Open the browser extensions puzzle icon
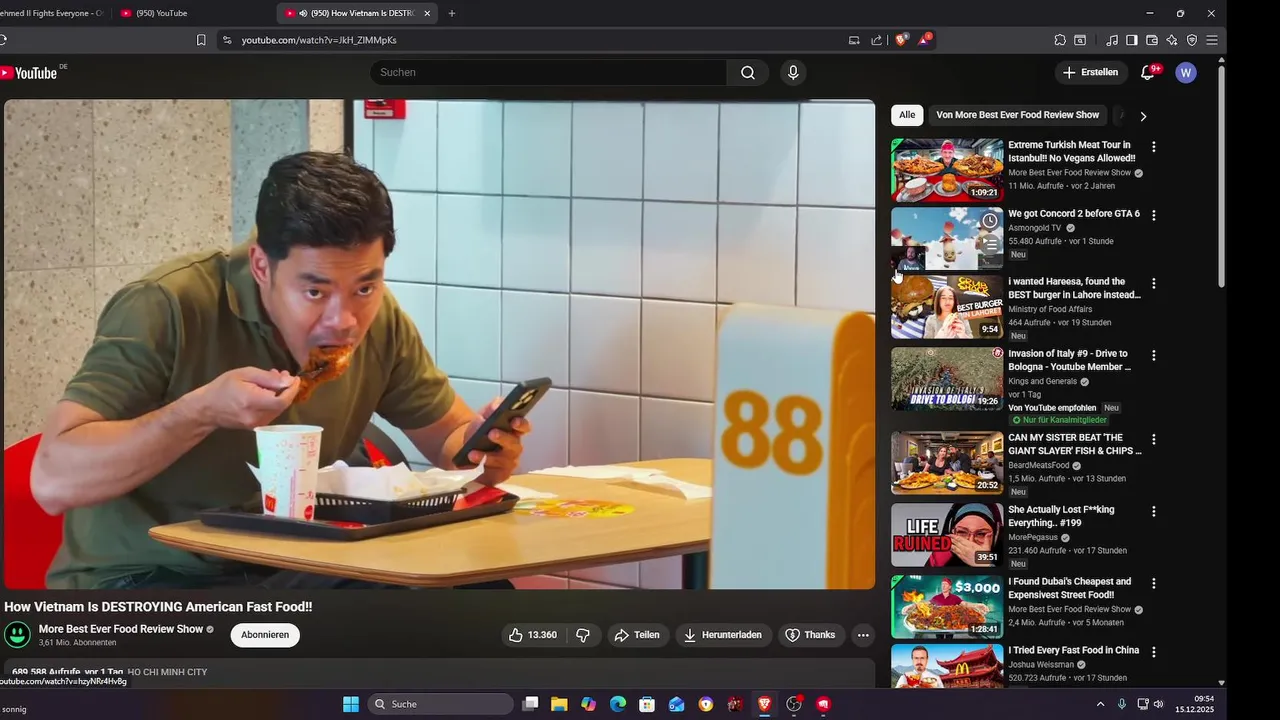Screen dimensions: 1280x720 (1060, 40)
